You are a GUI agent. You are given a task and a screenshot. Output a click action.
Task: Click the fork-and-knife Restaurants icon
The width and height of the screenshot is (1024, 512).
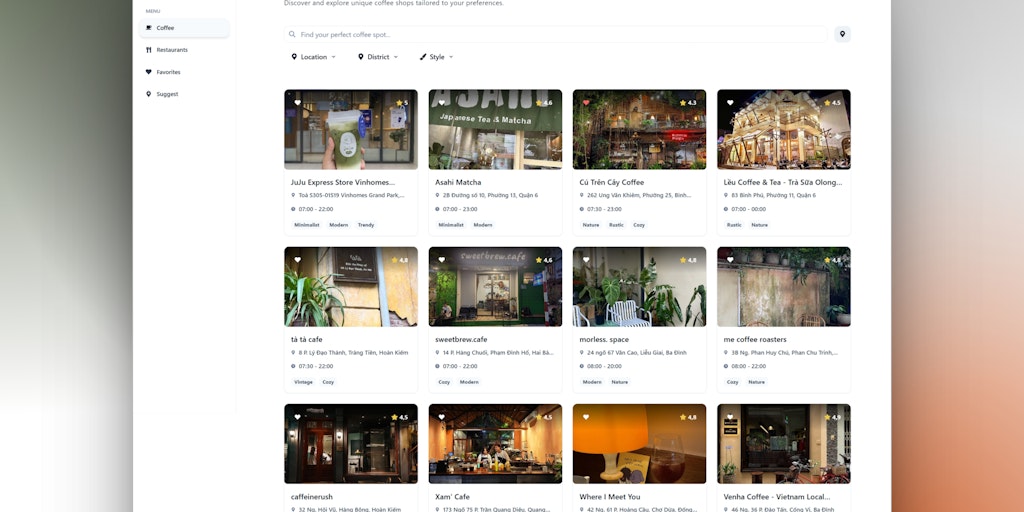148,50
